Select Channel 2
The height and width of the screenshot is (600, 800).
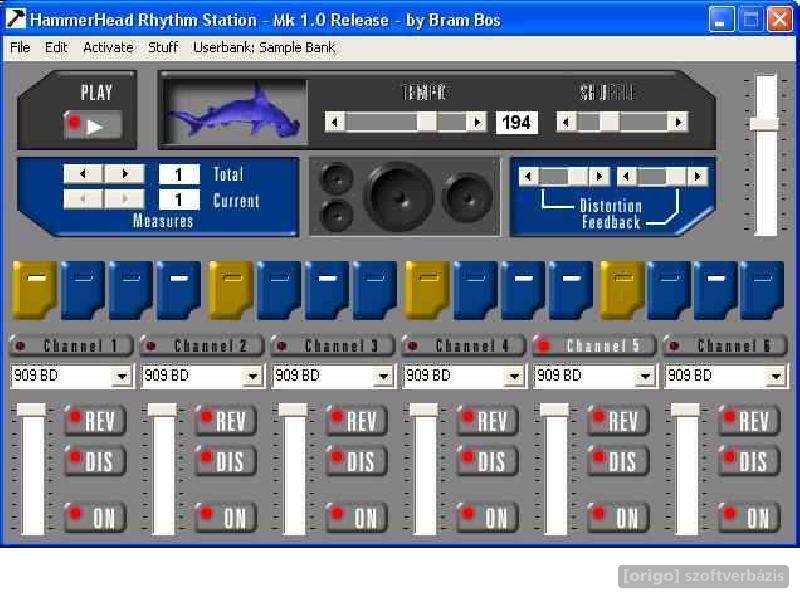click(x=202, y=346)
